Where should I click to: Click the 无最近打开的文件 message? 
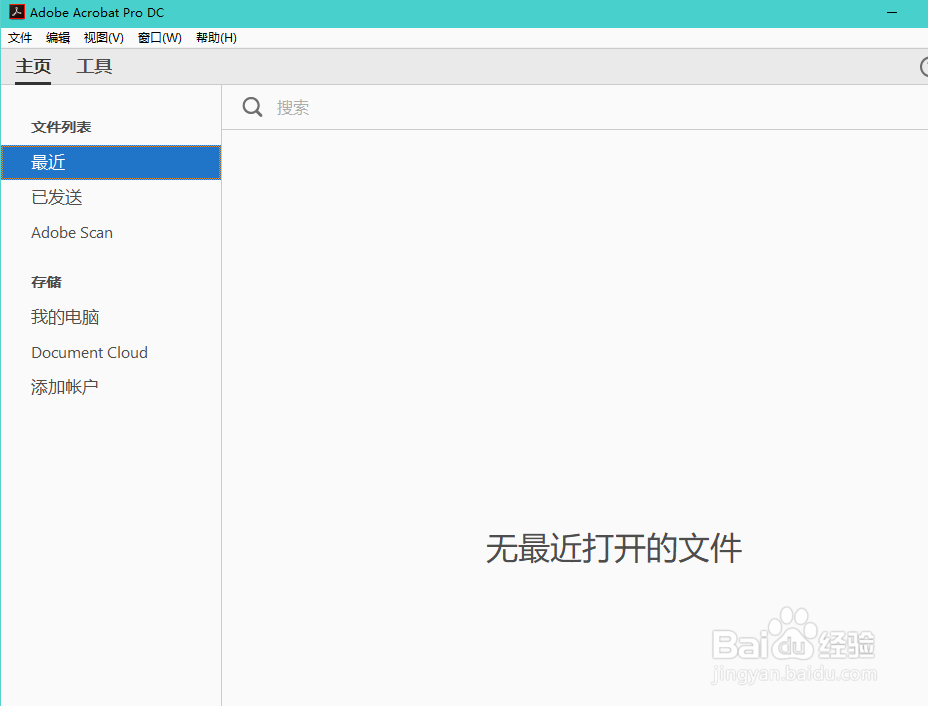(614, 548)
